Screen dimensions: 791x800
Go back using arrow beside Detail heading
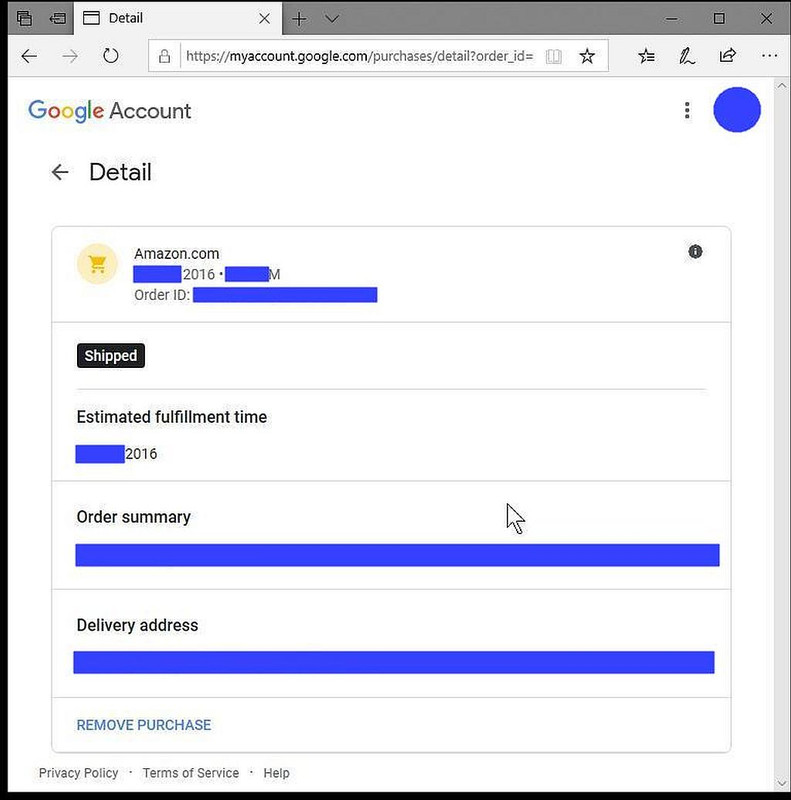pyautogui.click(x=60, y=172)
